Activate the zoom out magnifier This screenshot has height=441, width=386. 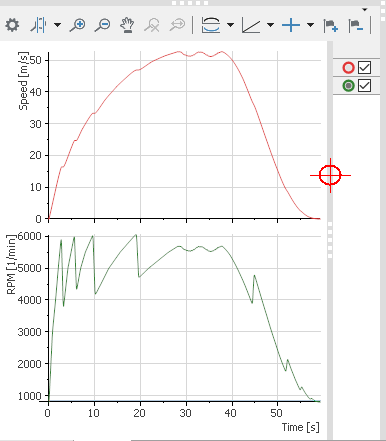point(103,25)
